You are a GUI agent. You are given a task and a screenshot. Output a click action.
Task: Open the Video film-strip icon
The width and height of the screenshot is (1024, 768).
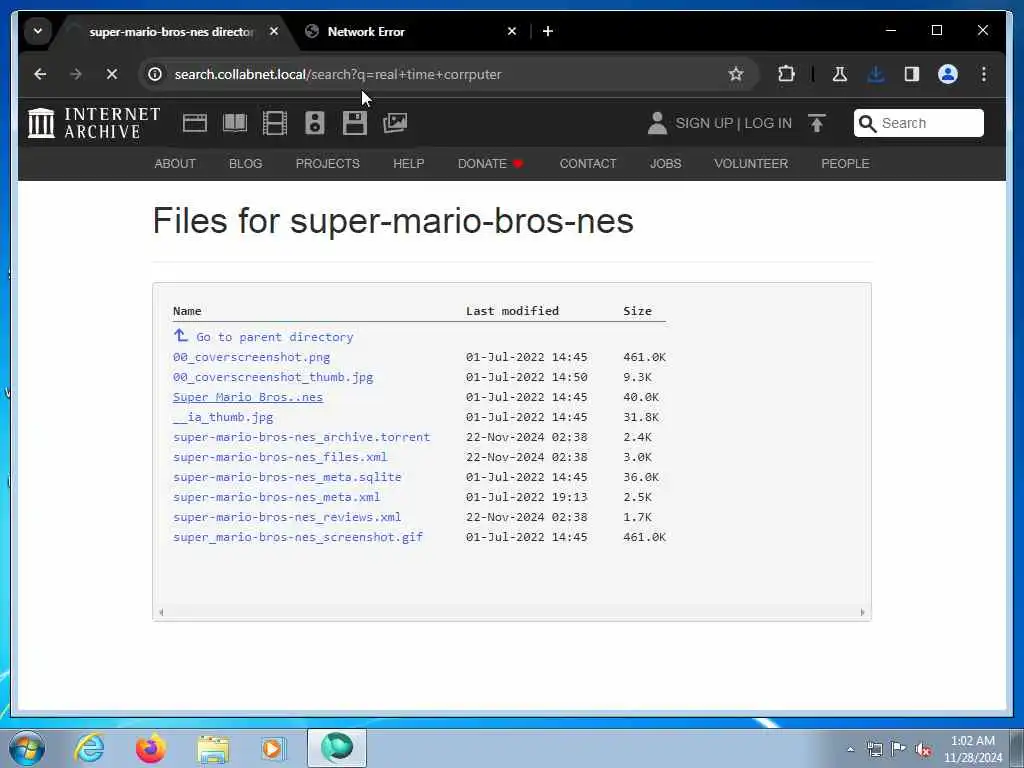pyautogui.click(x=274, y=123)
